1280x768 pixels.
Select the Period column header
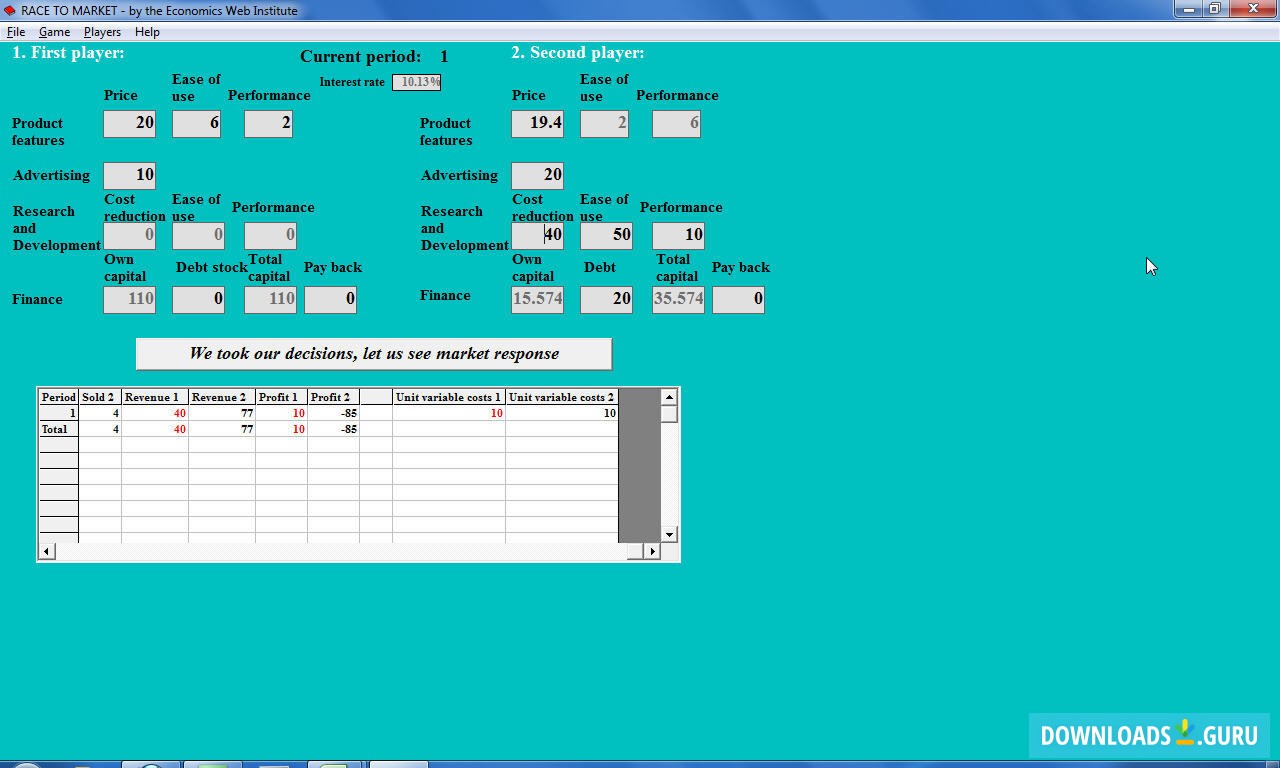click(59, 397)
